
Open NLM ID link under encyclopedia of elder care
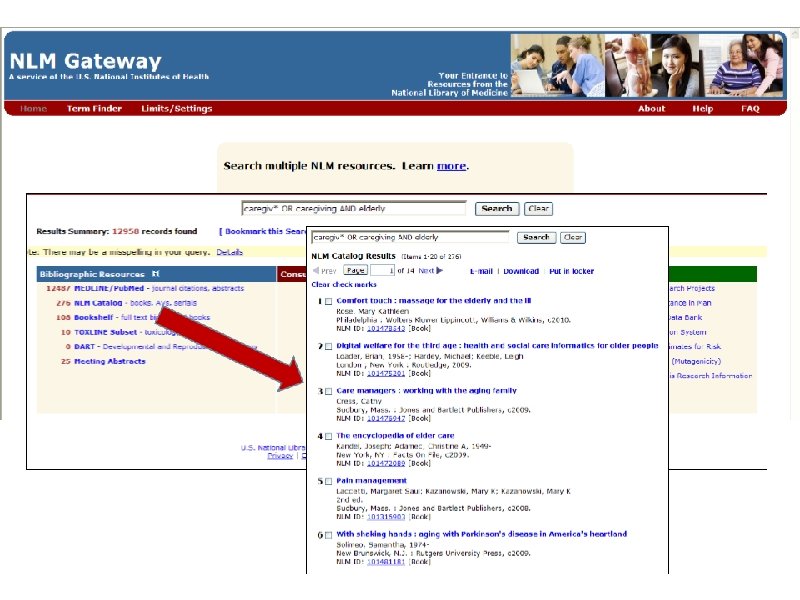[x=386, y=463]
